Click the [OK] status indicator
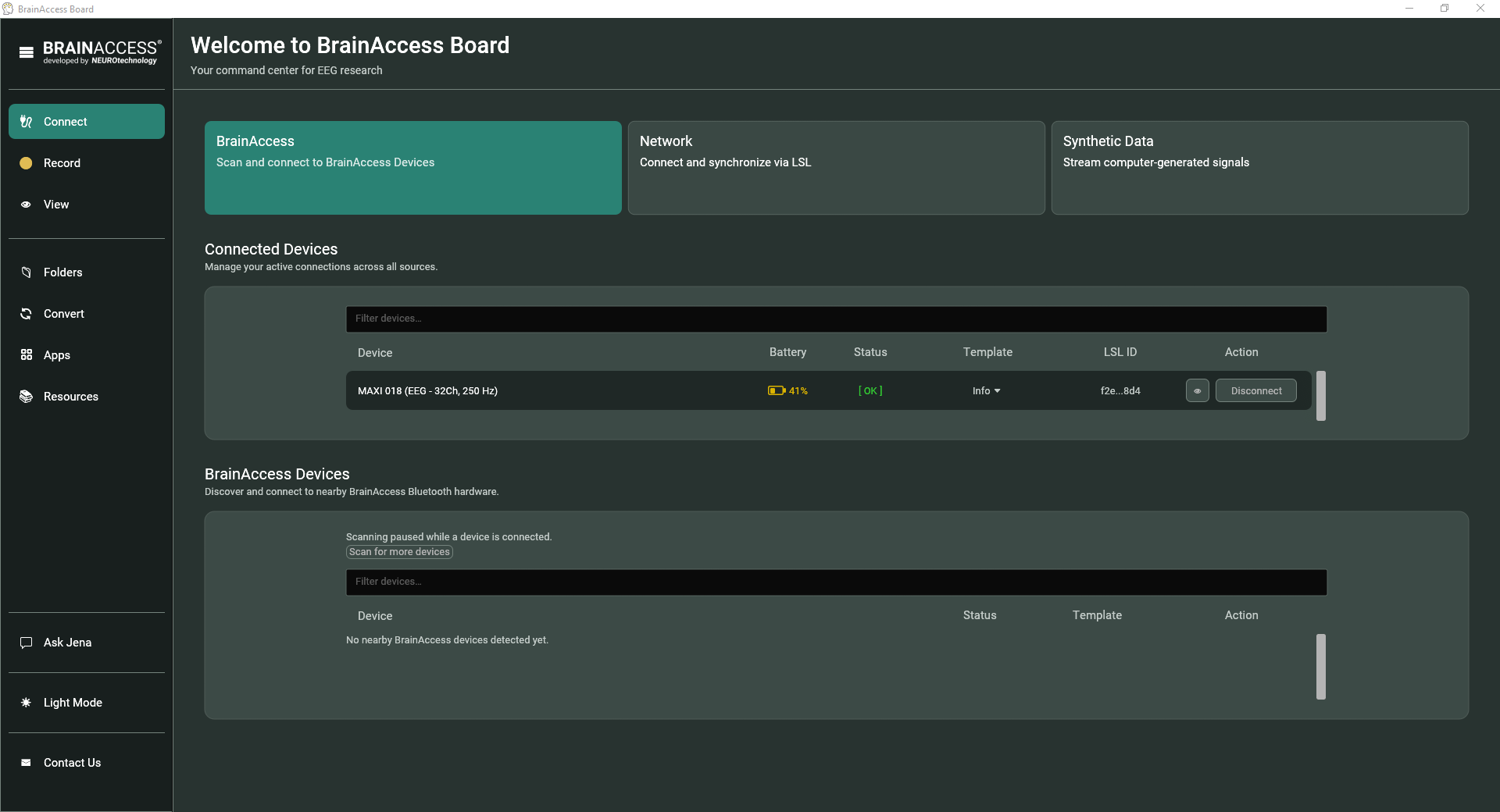Screen dimensions: 1500x812 [870, 391]
